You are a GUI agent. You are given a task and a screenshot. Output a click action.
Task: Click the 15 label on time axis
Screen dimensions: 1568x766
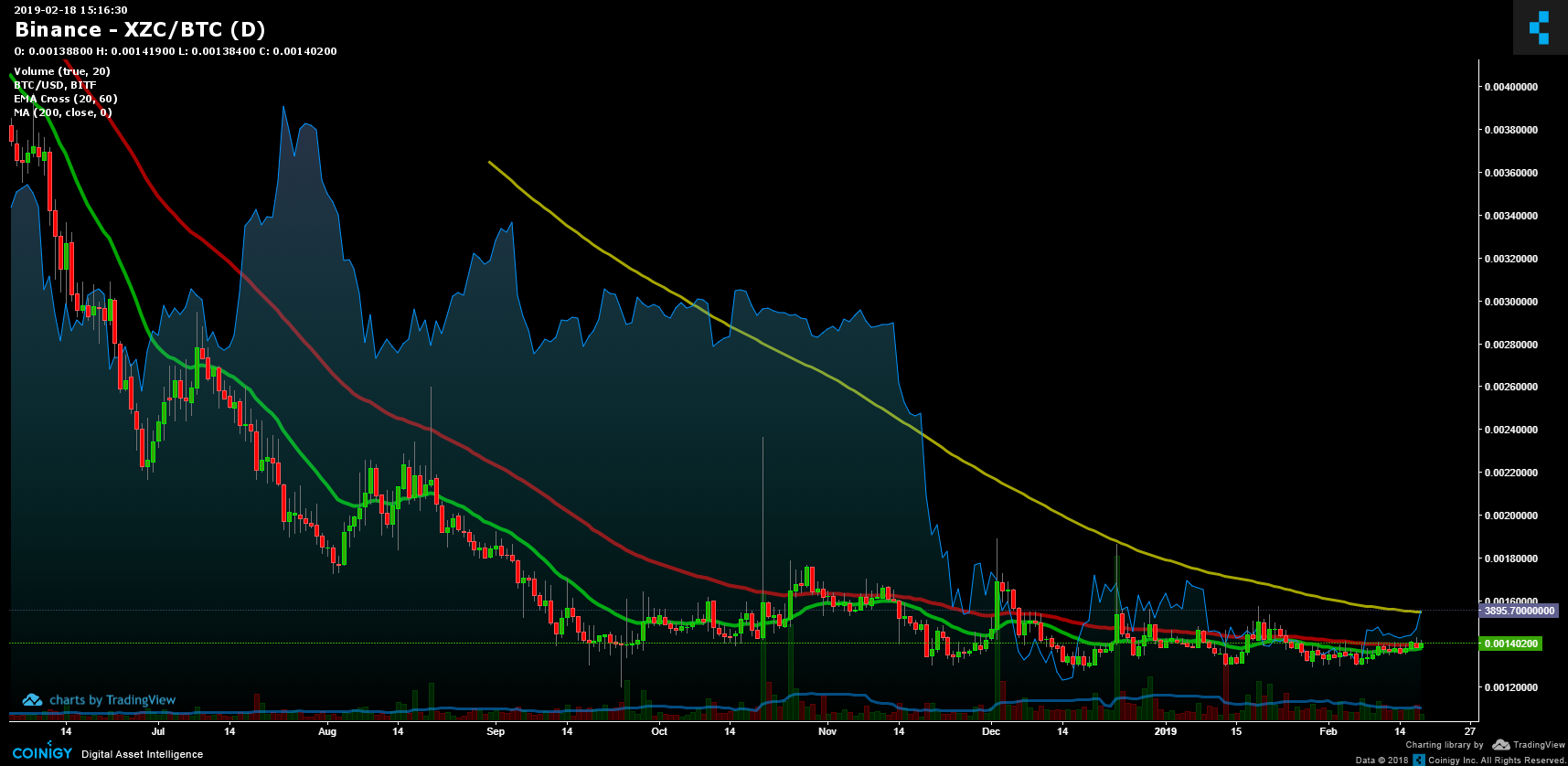1236,731
